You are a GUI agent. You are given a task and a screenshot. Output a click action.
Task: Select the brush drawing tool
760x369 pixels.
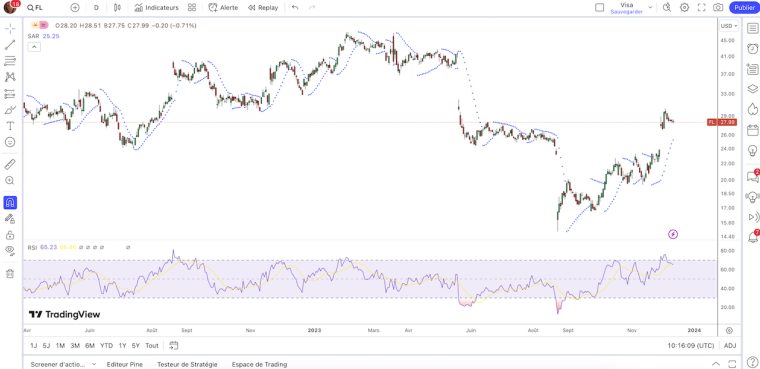pyautogui.click(x=10, y=110)
